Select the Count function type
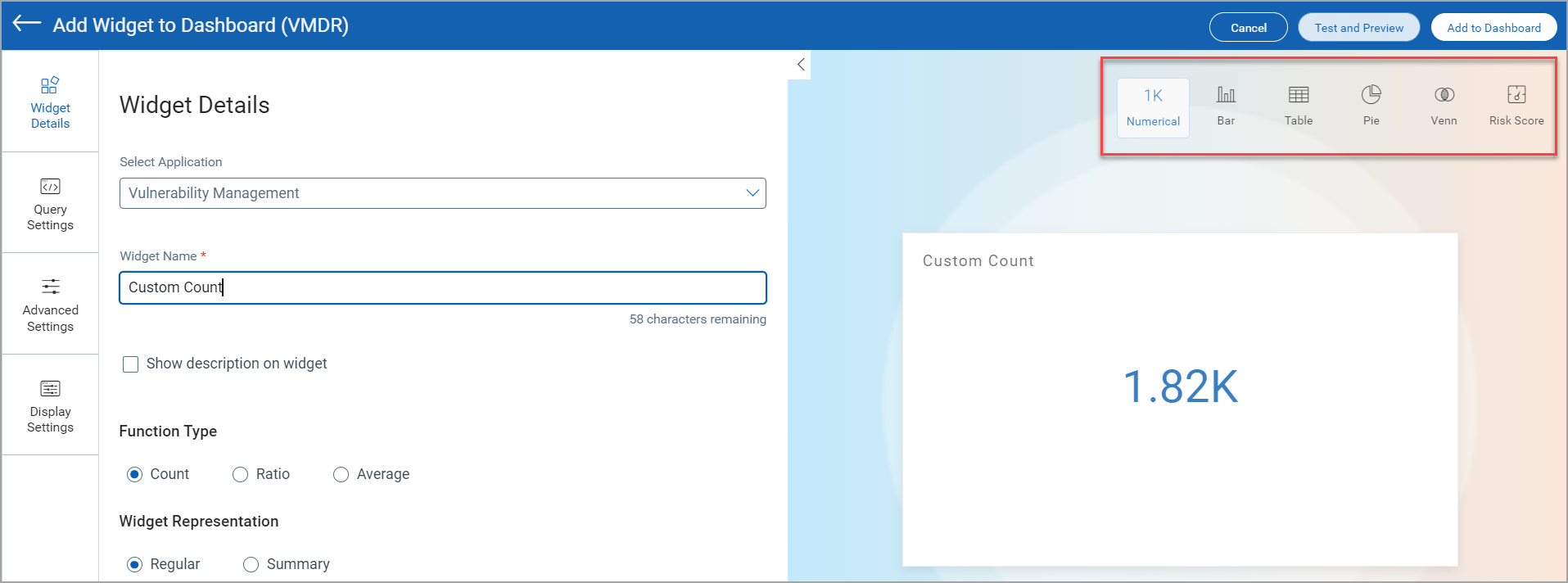1568x583 pixels. (134, 475)
